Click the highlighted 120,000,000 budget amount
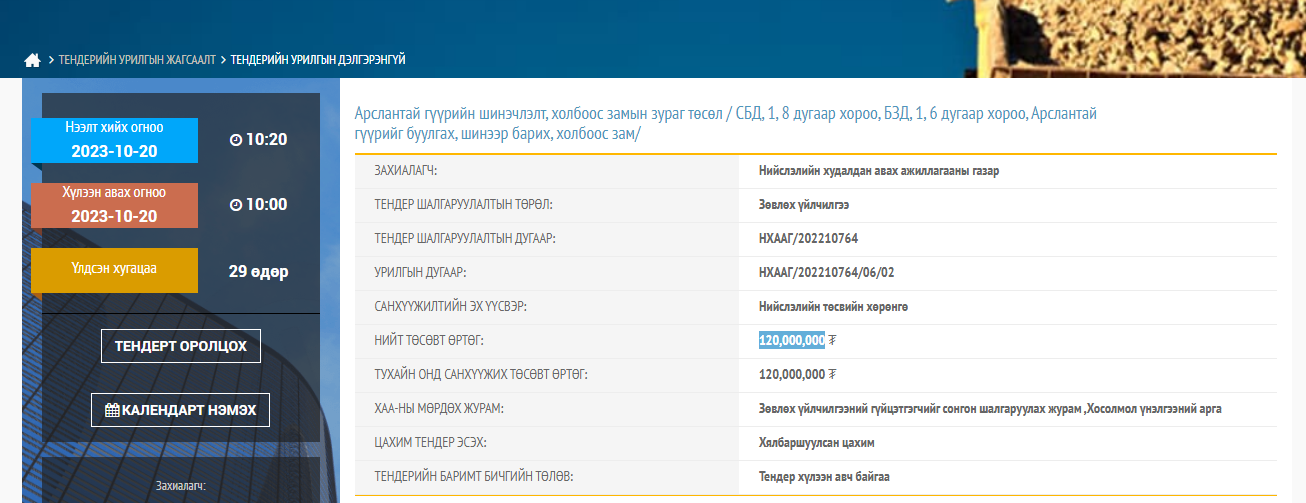This screenshot has height=503, width=1306. (x=791, y=340)
